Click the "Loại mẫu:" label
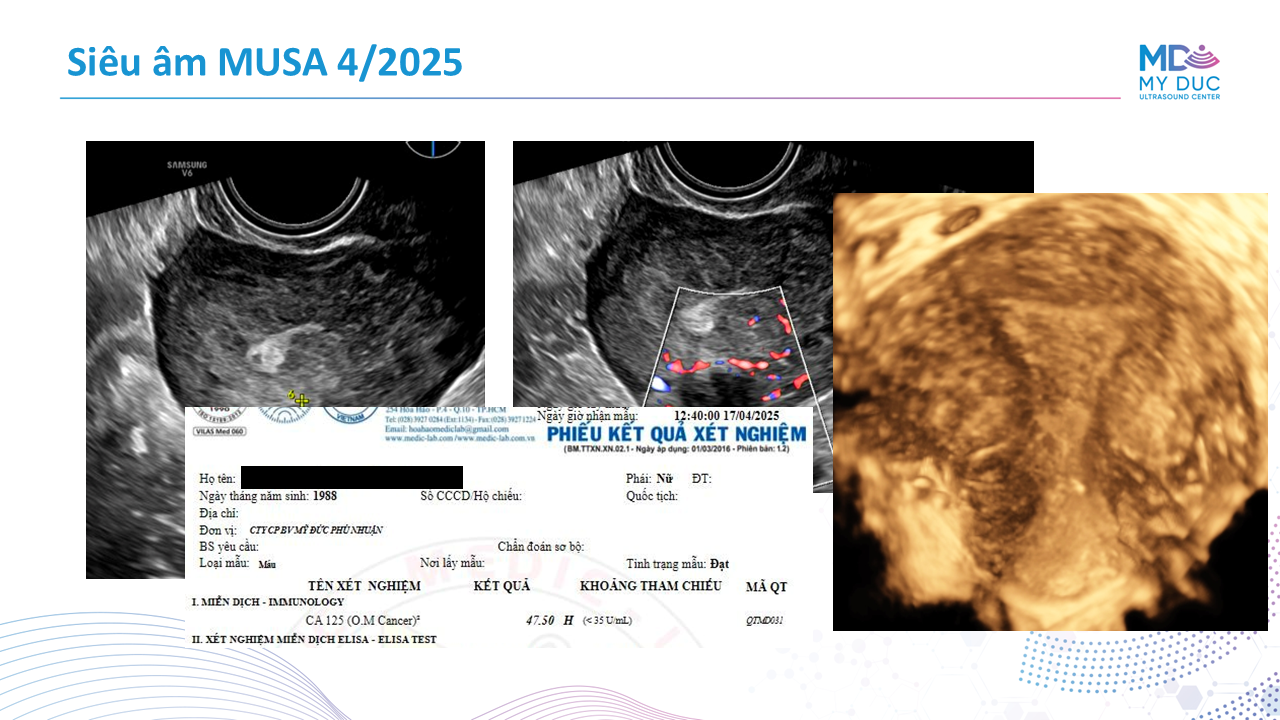Screen dimensions: 1280x720 pos(224,563)
